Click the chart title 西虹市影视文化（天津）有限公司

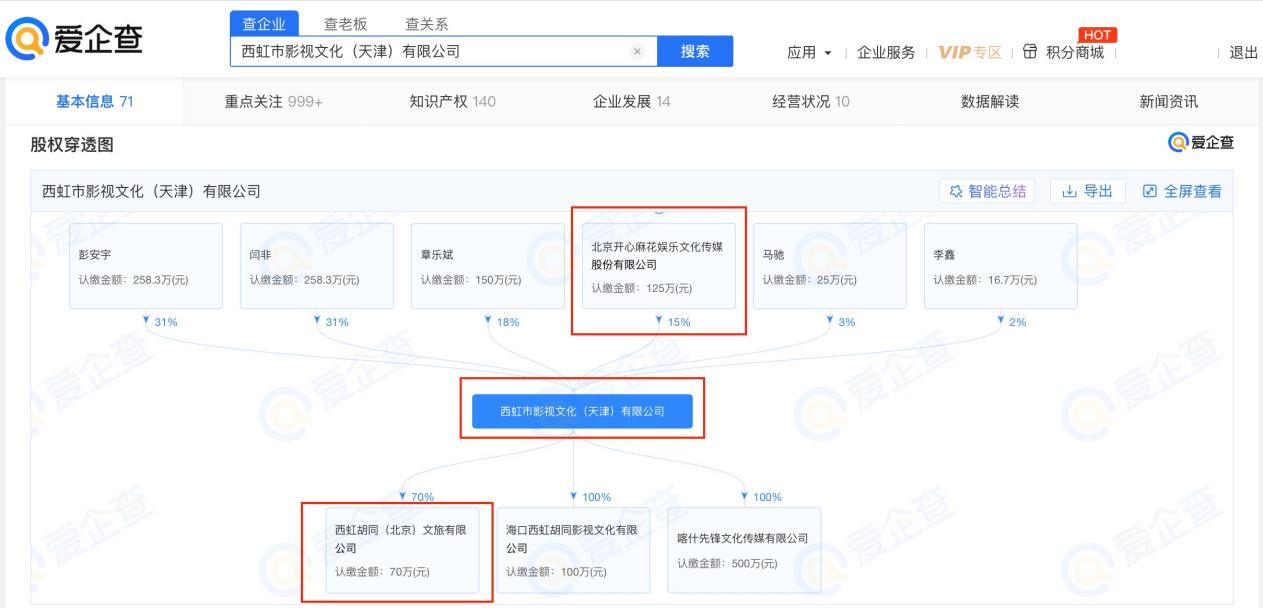(x=151, y=191)
